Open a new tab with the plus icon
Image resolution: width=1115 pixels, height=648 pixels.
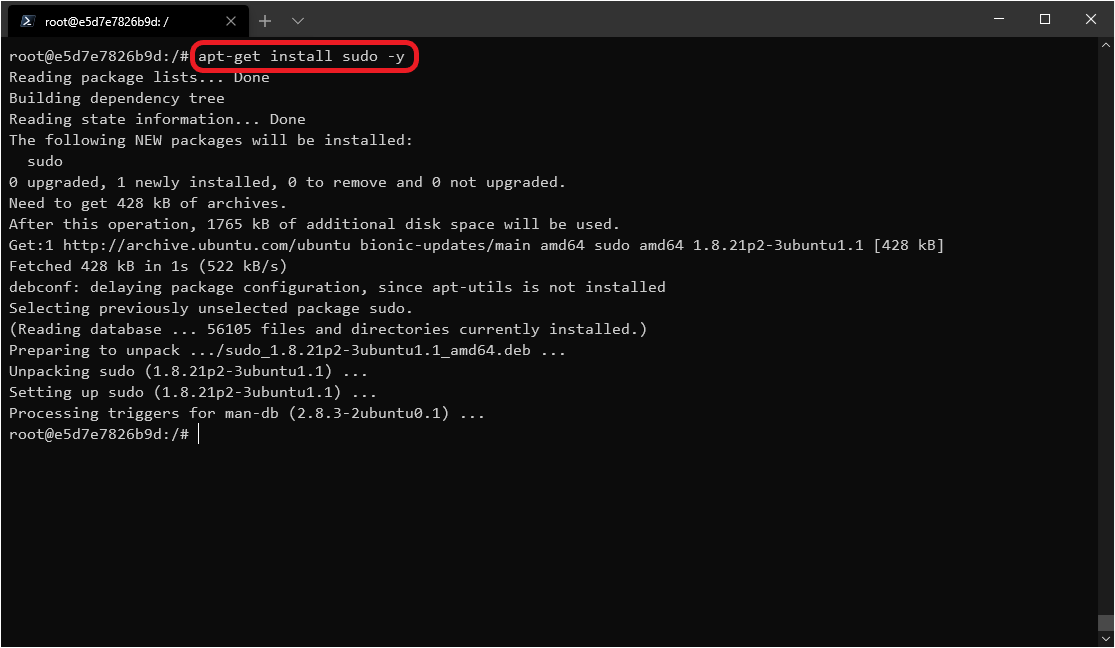click(265, 21)
